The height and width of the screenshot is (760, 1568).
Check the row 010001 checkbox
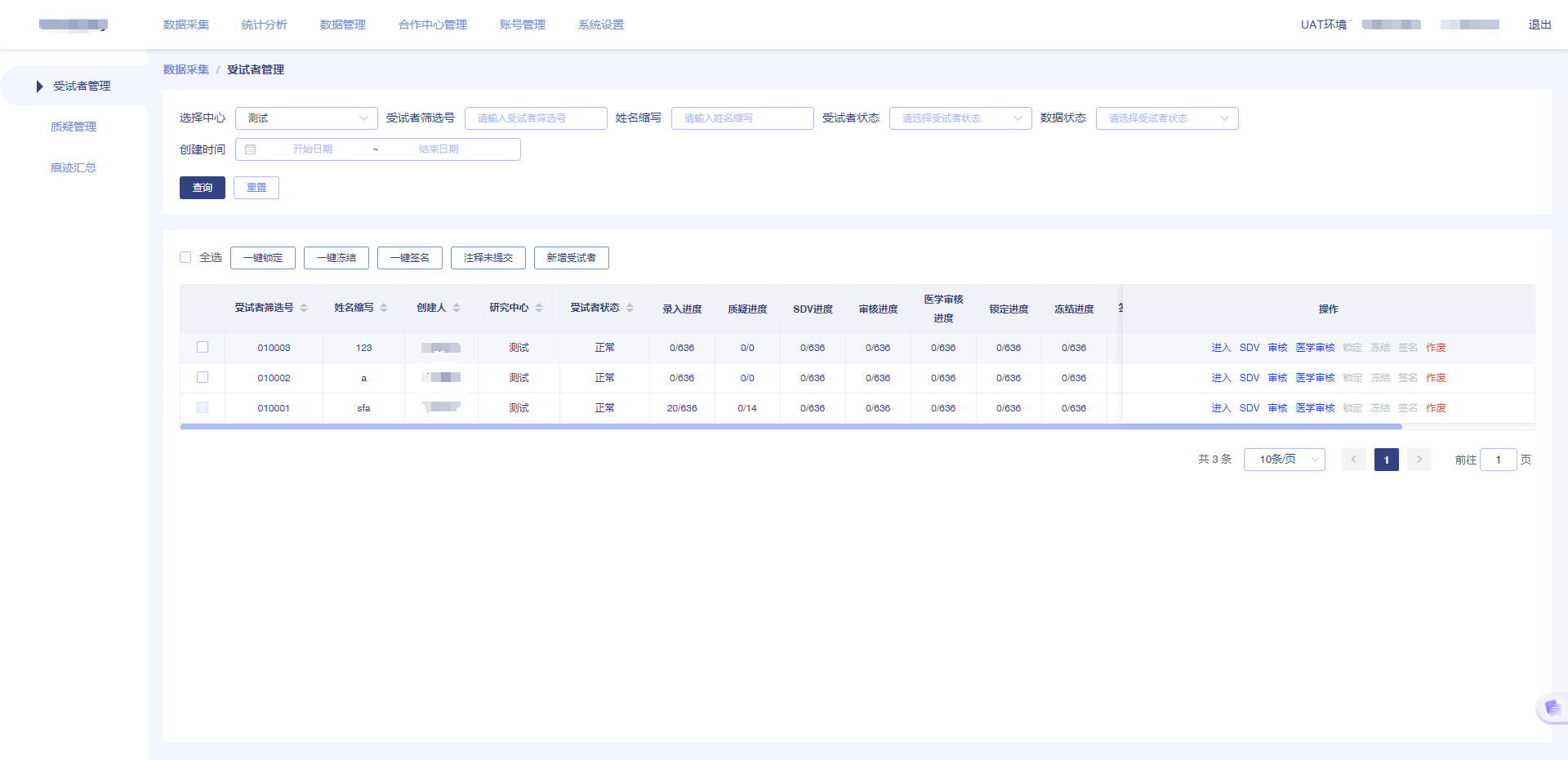pos(203,407)
